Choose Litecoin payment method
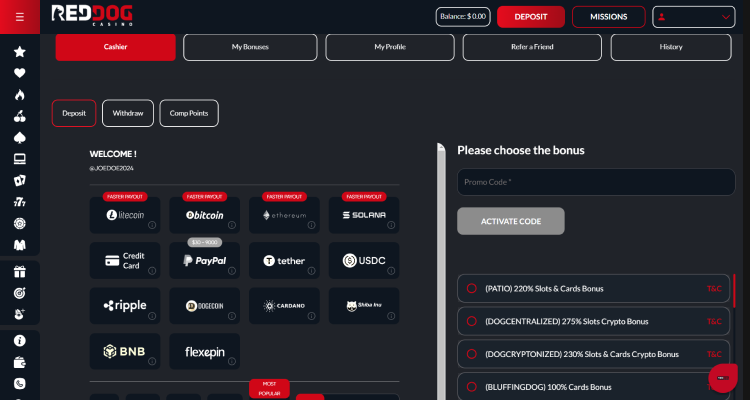 (125, 215)
